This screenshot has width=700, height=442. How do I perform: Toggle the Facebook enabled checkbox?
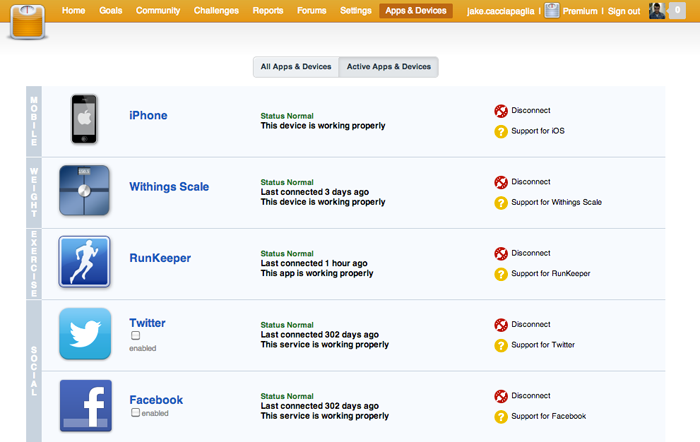[x=135, y=413]
